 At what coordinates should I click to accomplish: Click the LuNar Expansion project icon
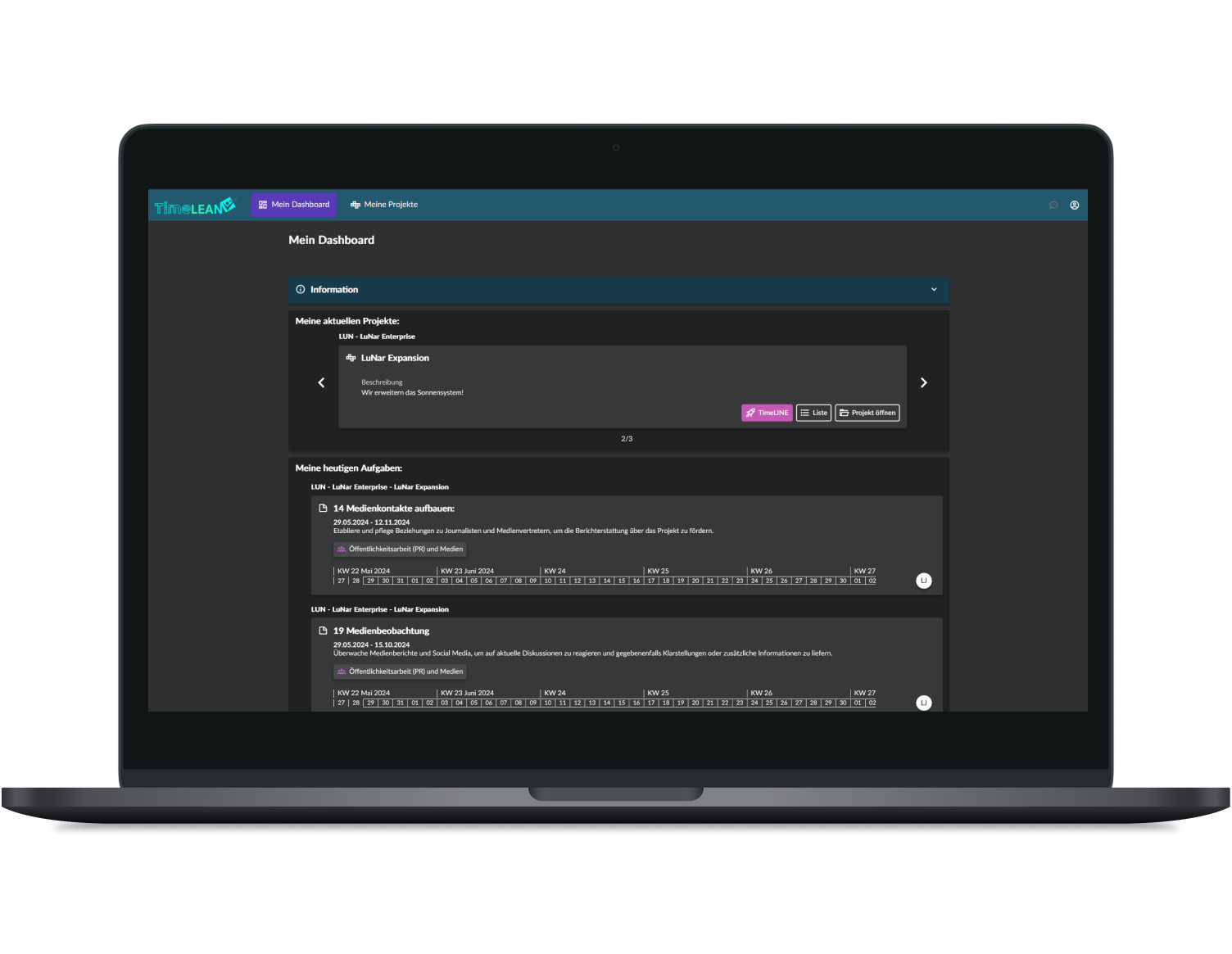351,358
